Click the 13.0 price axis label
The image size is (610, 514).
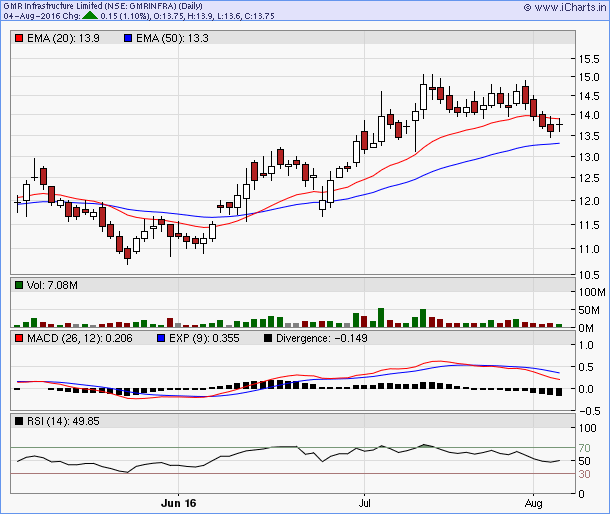pos(589,157)
